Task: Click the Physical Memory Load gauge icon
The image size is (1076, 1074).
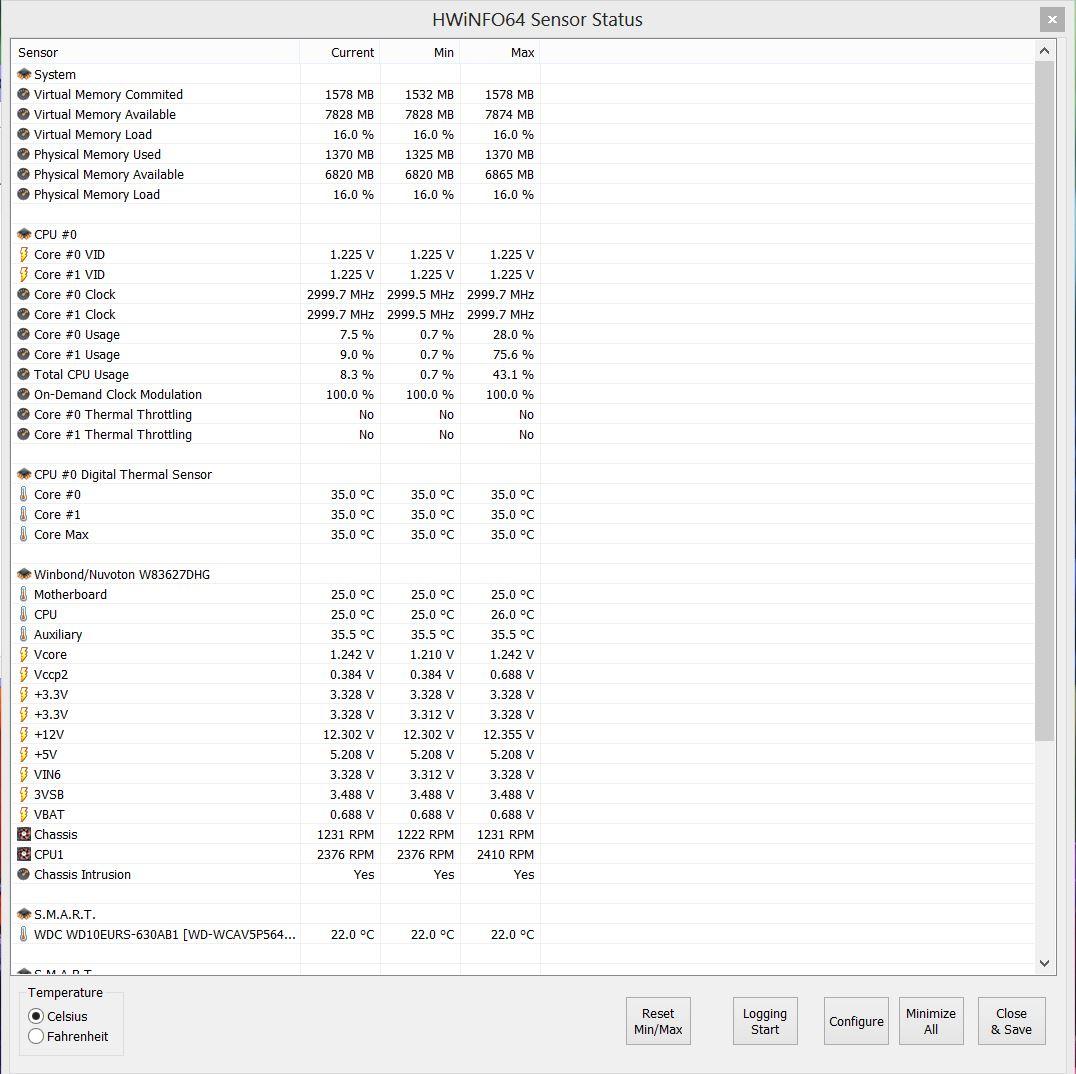Action: pos(23,195)
